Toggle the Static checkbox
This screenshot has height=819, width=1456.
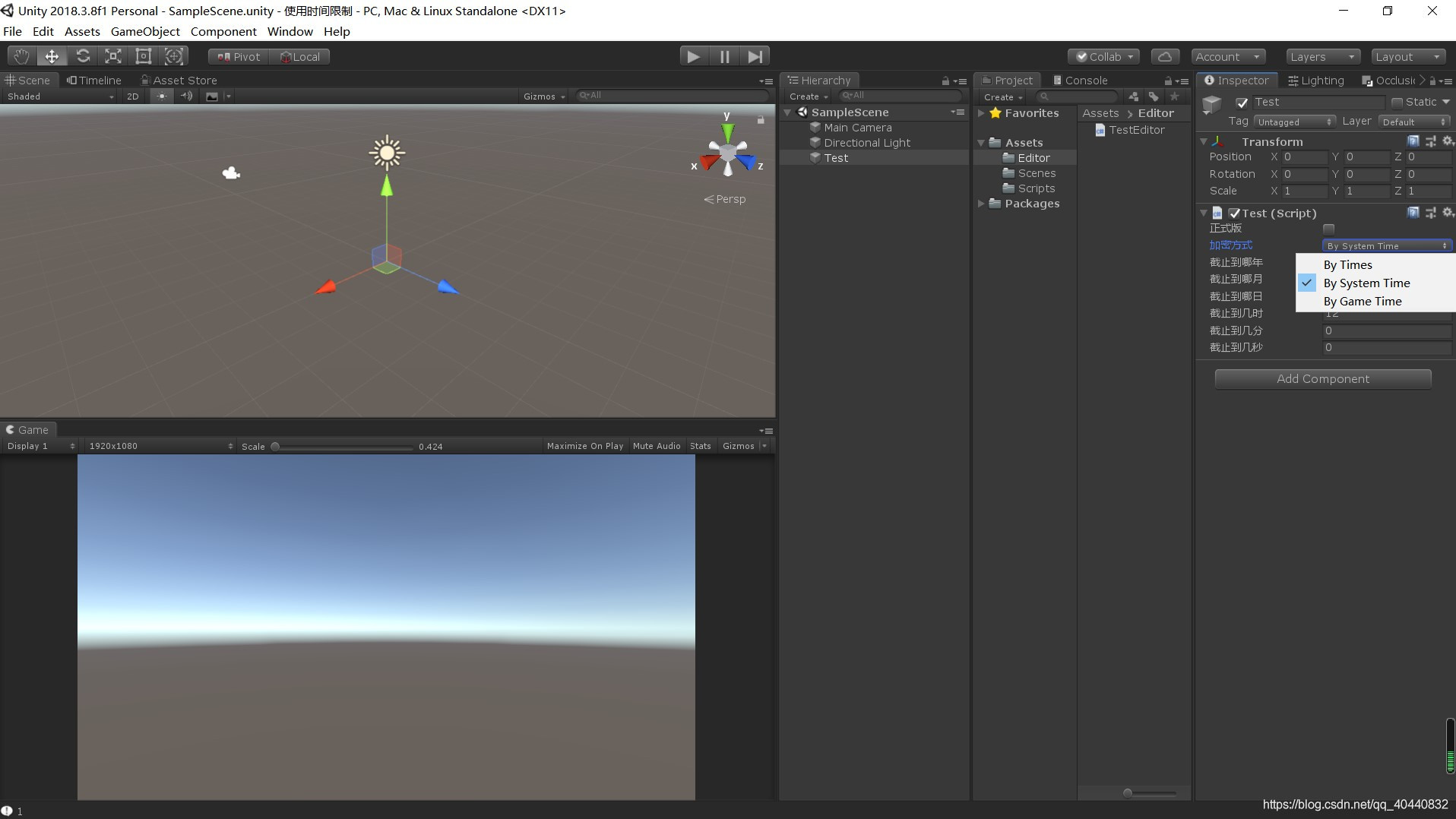(x=1397, y=103)
